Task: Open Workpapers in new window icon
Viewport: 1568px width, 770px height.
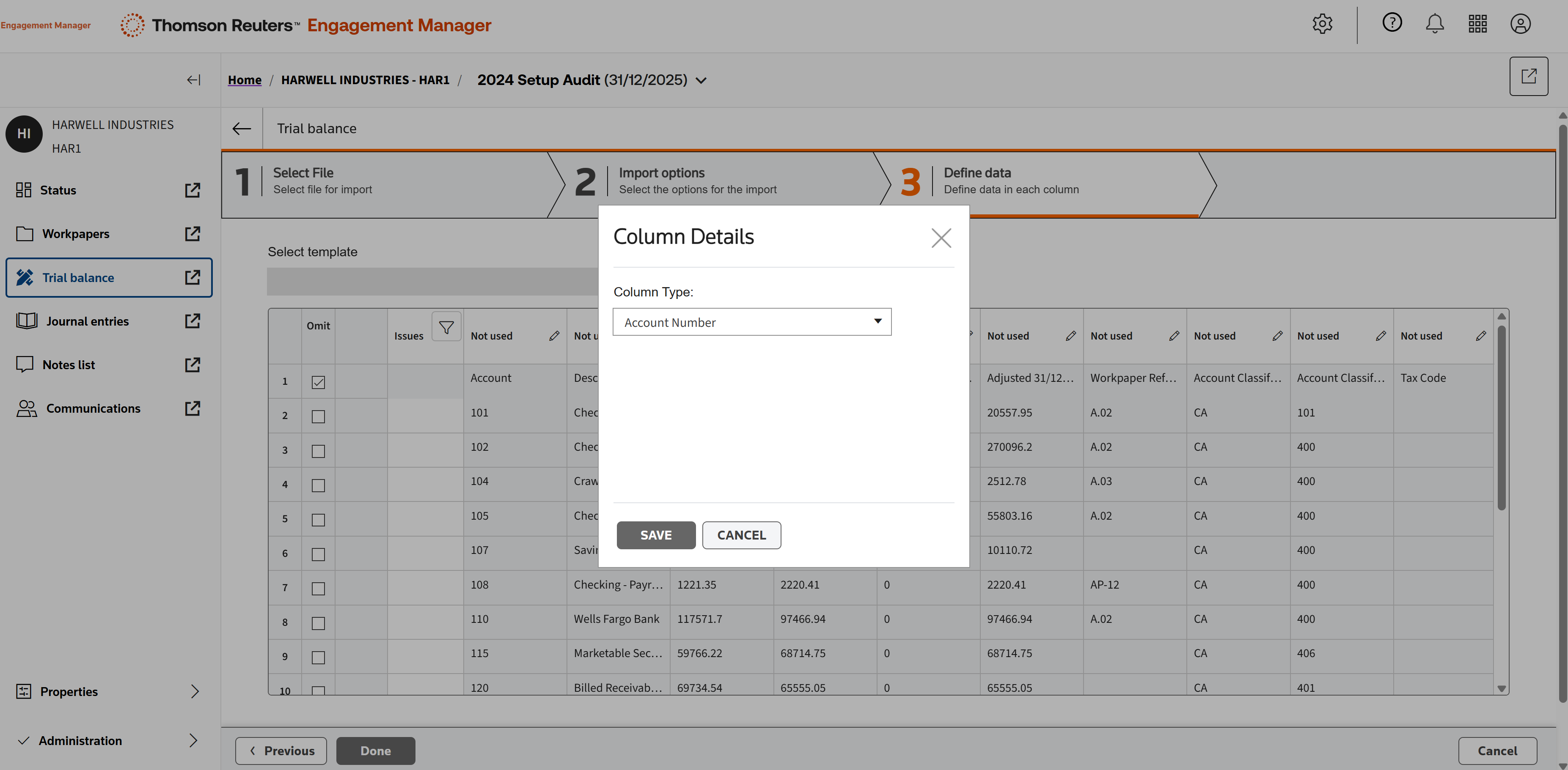Action: click(x=193, y=233)
